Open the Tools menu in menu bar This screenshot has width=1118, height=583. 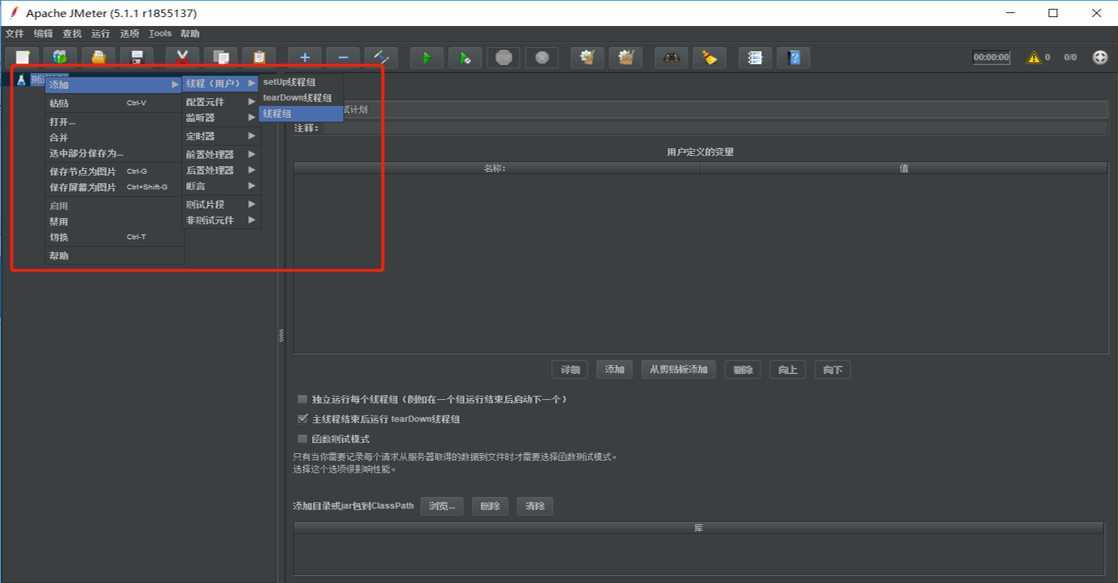coord(160,33)
